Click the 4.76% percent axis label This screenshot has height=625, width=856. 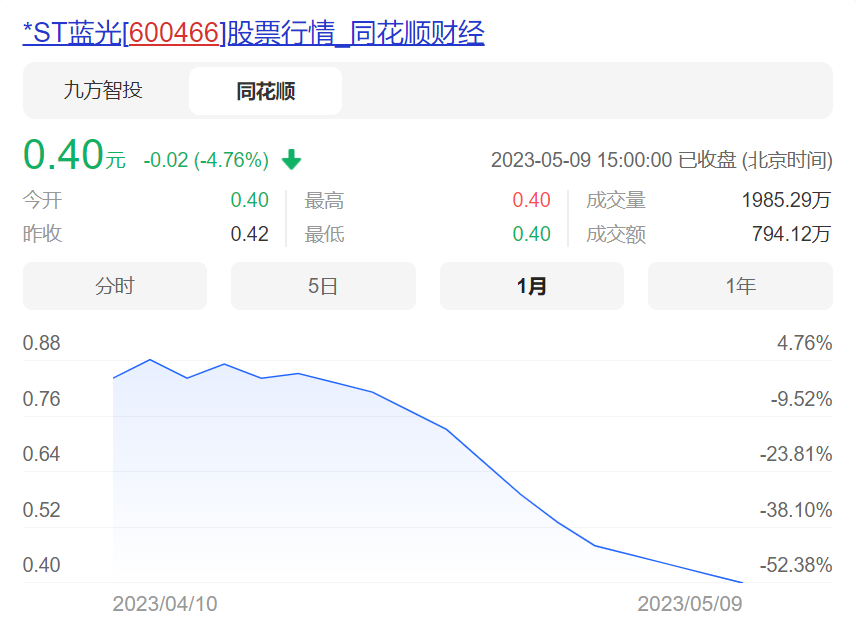click(x=805, y=343)
